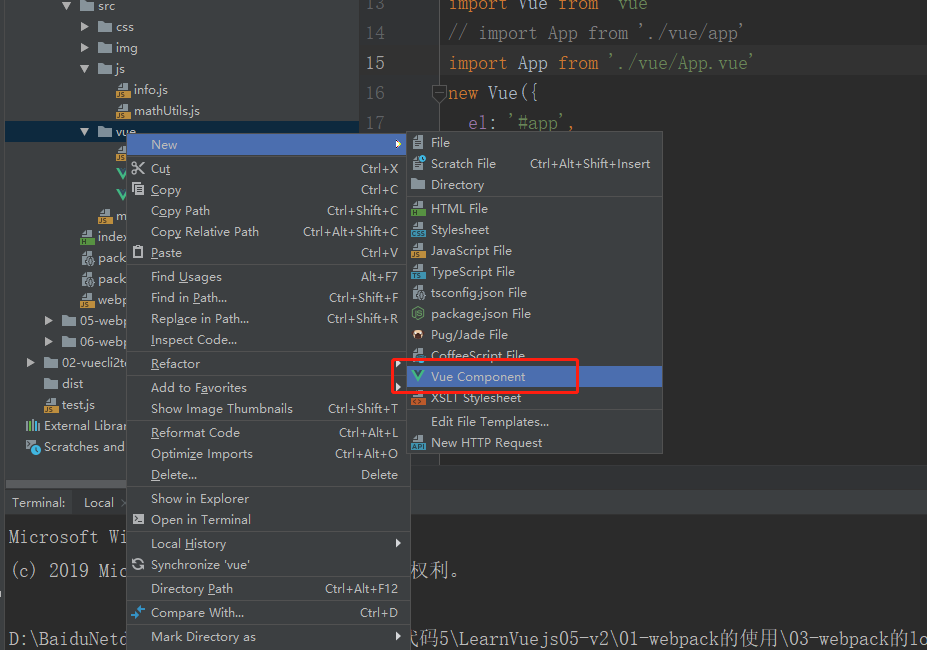The height and width of the screenshot is (650, 927).
Task: Click the Paste clipboard icon
Action: [x=138, y=252]
